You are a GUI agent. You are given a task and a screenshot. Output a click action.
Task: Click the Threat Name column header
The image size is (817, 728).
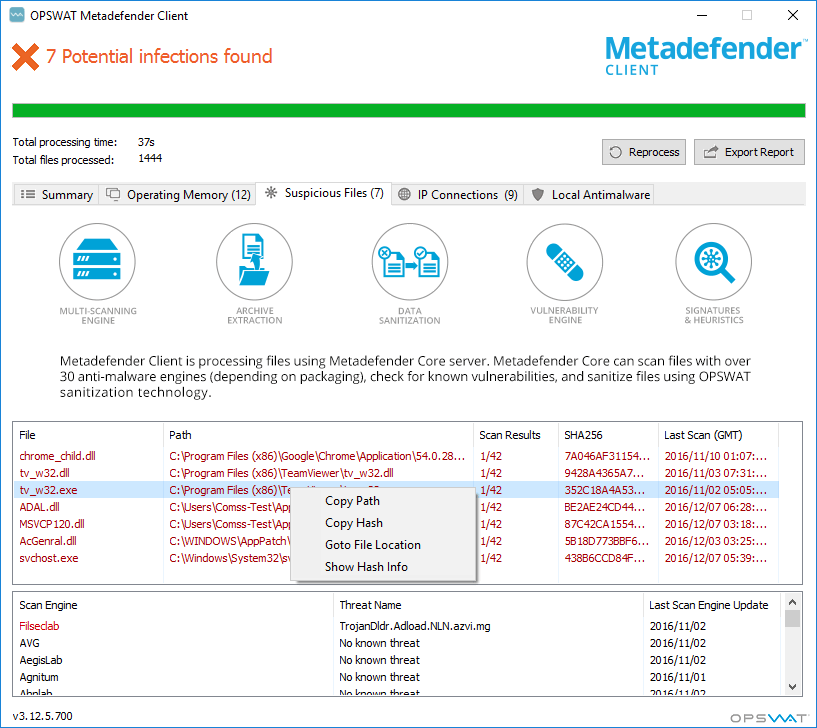(x=488, y=605)
